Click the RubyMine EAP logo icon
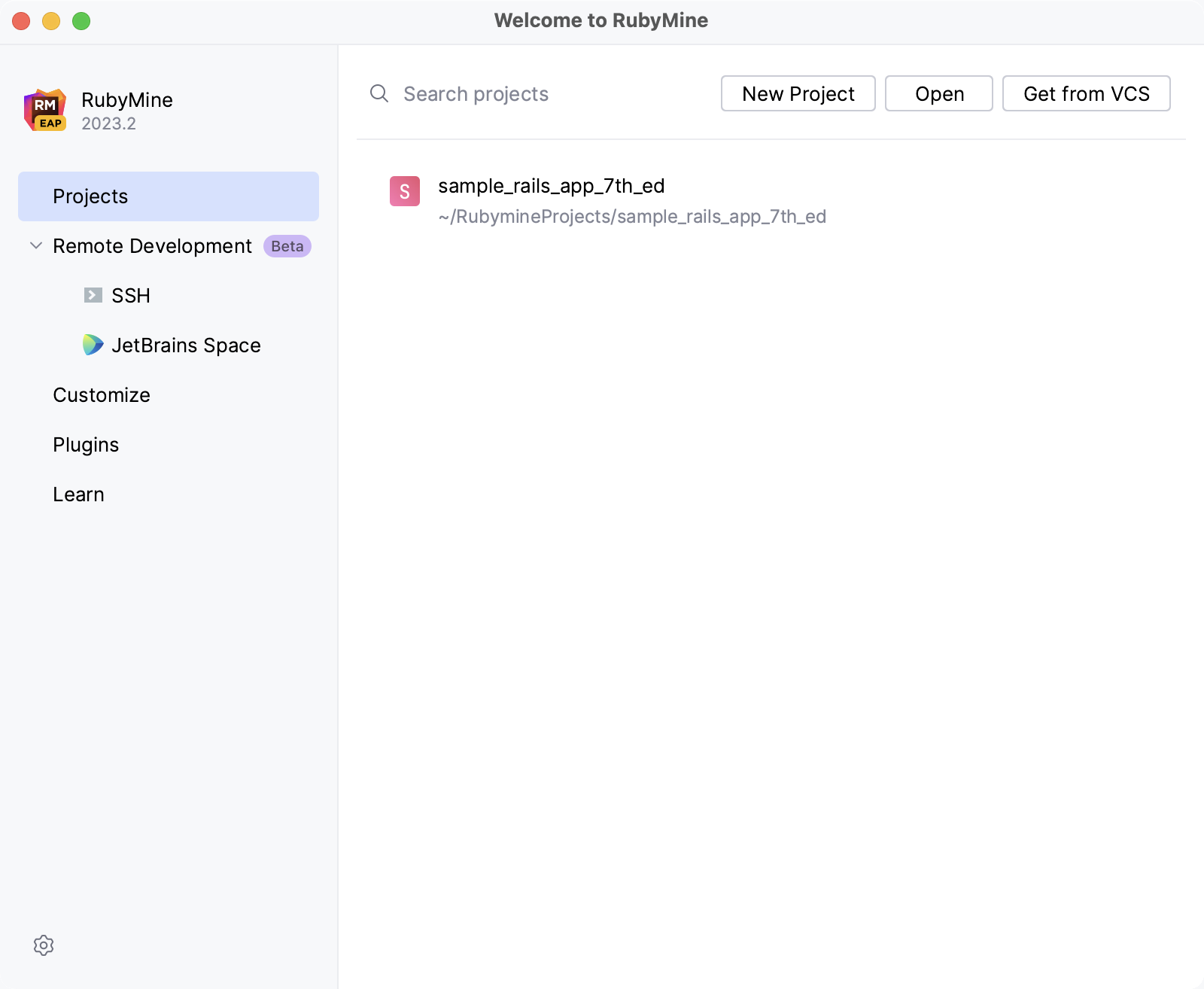 tap(45, 111)
